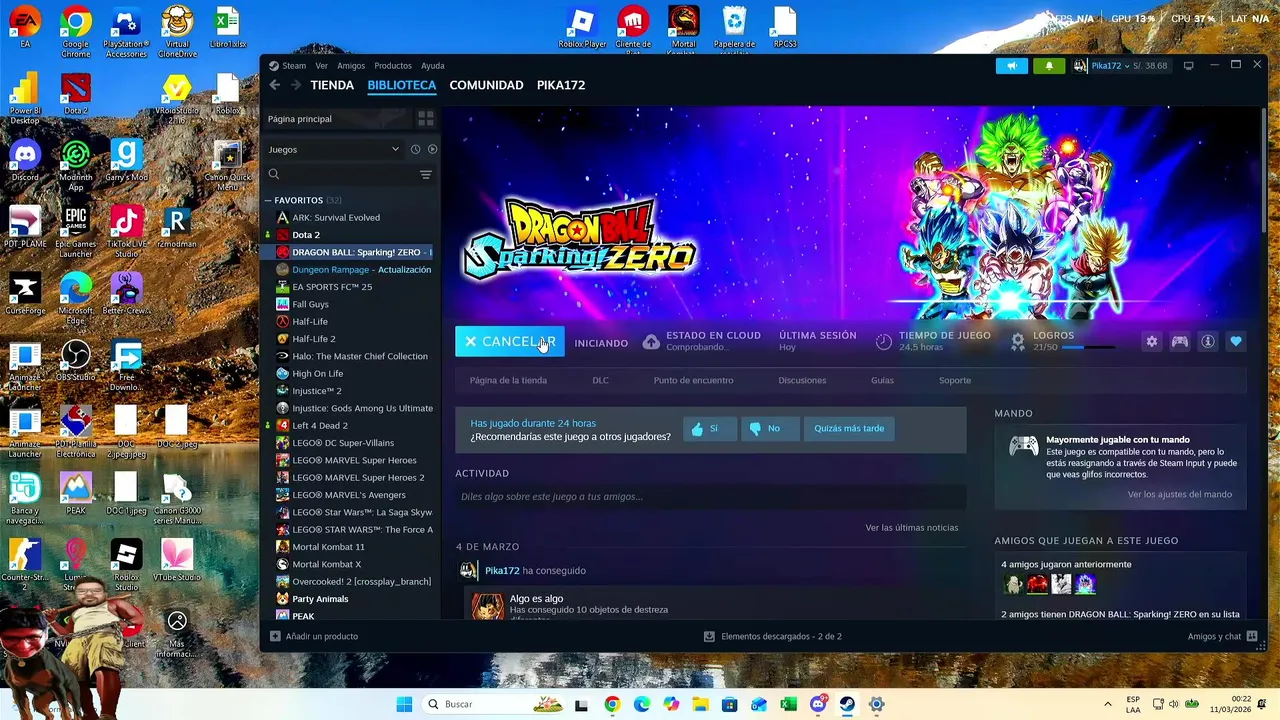Click Pika172 username in activity feed
The image size is (1280, 720).
502,571
